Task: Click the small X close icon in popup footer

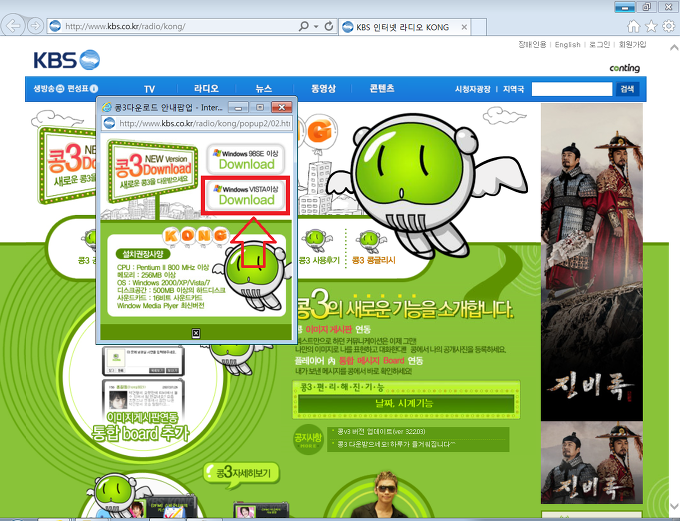Action: point(196,333)
